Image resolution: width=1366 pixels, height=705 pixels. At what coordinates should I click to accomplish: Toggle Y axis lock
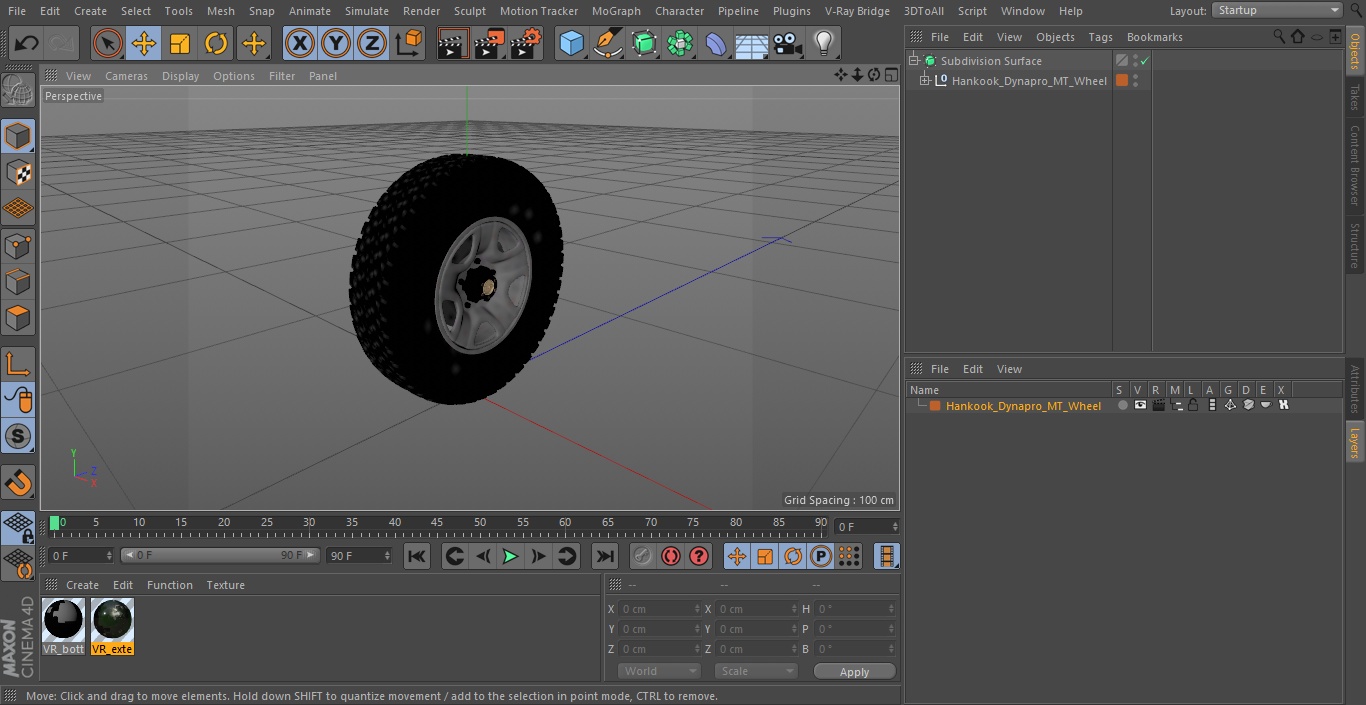[336, 43]
